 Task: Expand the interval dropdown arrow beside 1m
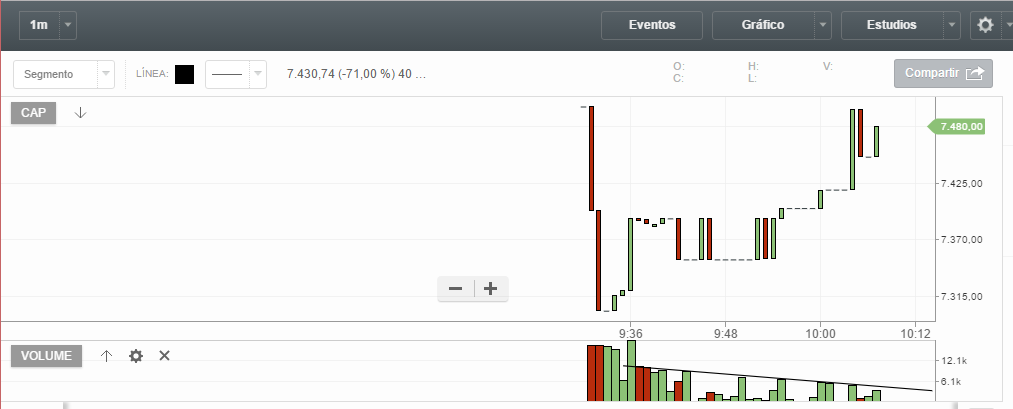(68, 25)
